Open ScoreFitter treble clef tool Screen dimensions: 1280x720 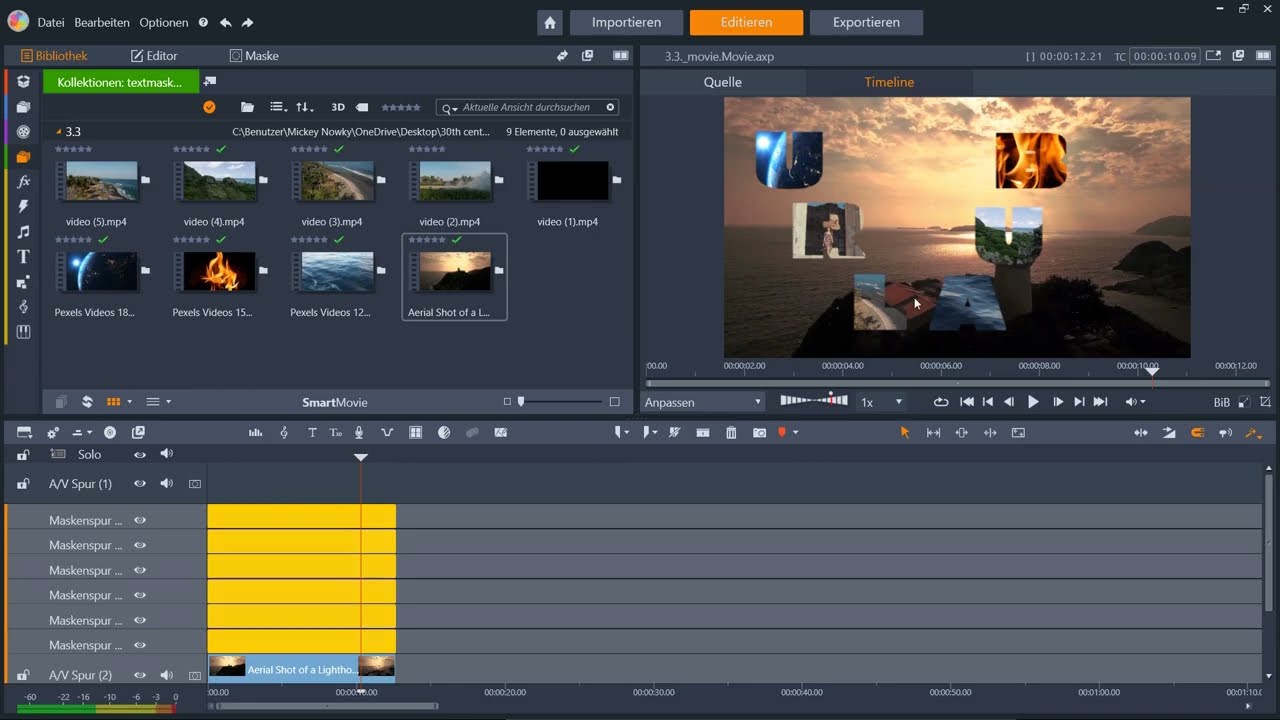(284, 432)
